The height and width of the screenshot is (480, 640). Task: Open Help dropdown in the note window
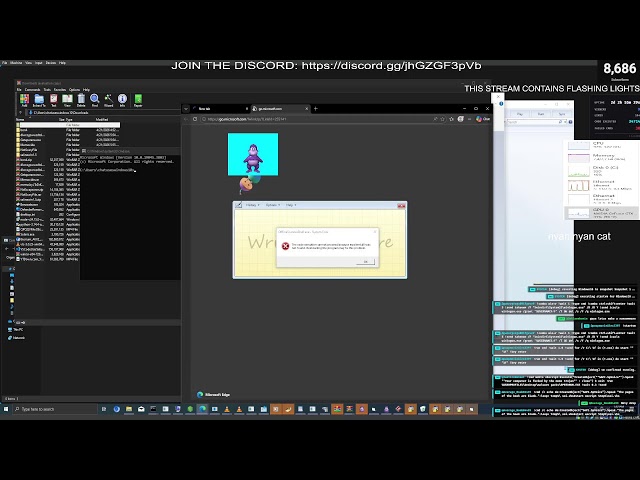click(291, 205)
